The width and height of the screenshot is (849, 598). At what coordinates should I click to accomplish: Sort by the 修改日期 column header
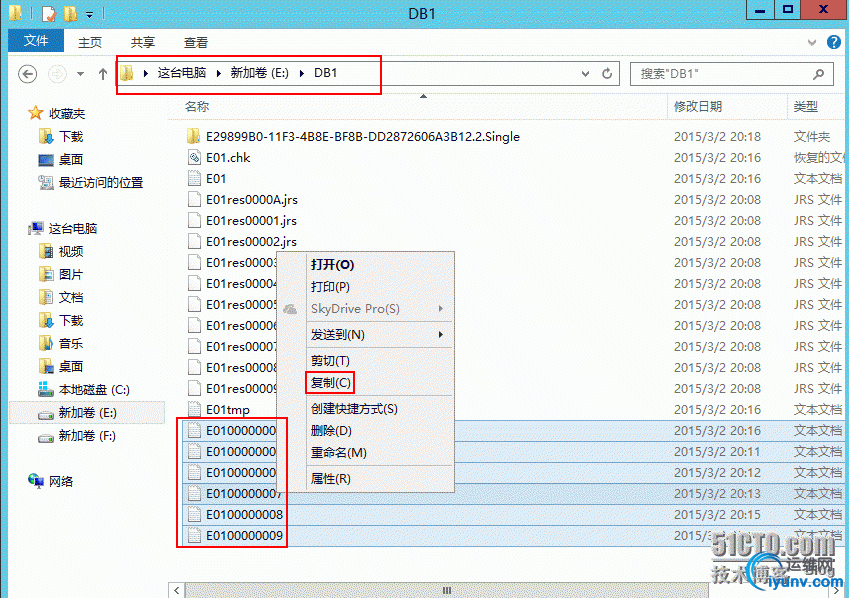[698, 106]
